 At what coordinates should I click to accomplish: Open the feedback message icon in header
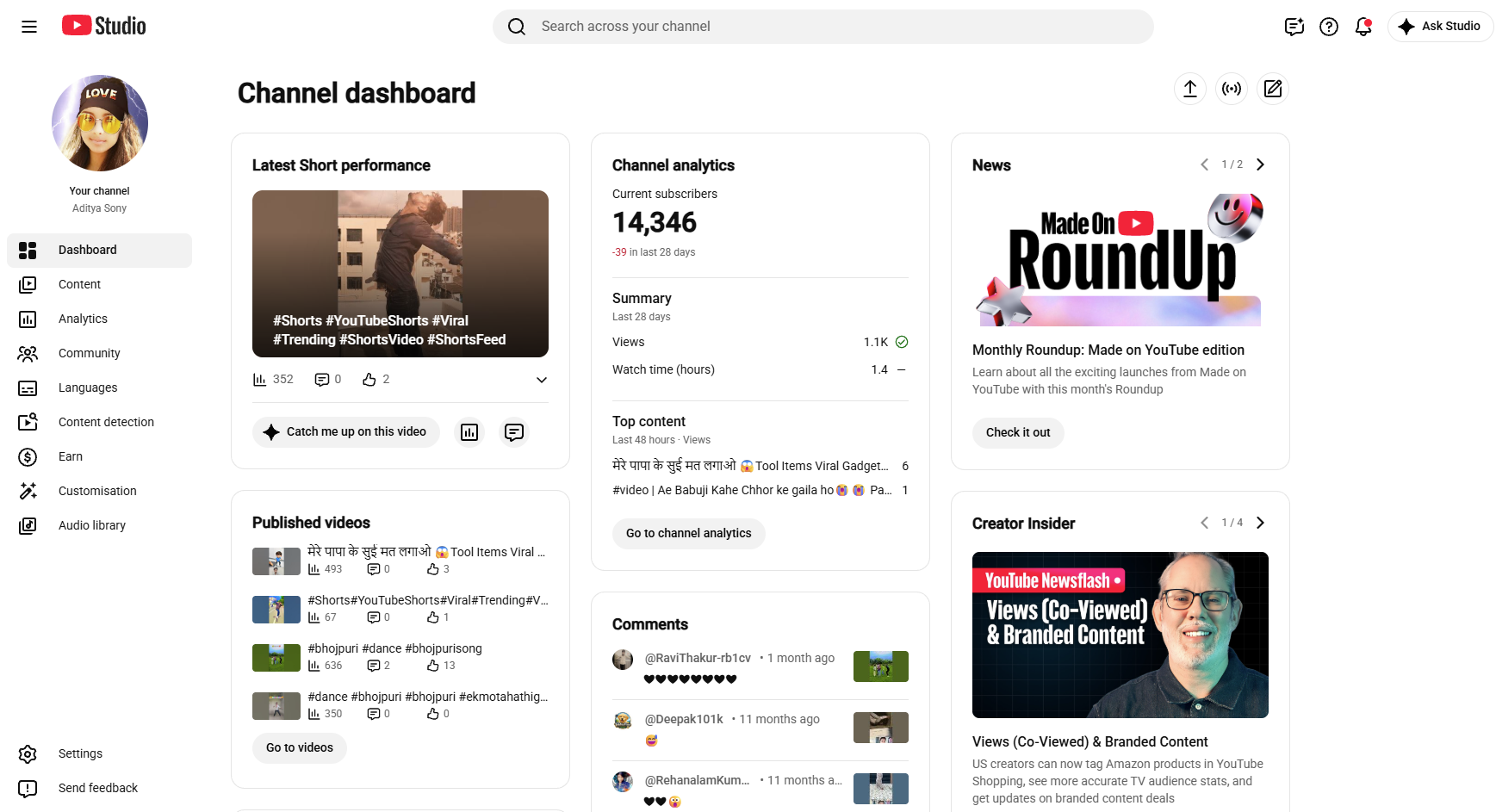1294,27
